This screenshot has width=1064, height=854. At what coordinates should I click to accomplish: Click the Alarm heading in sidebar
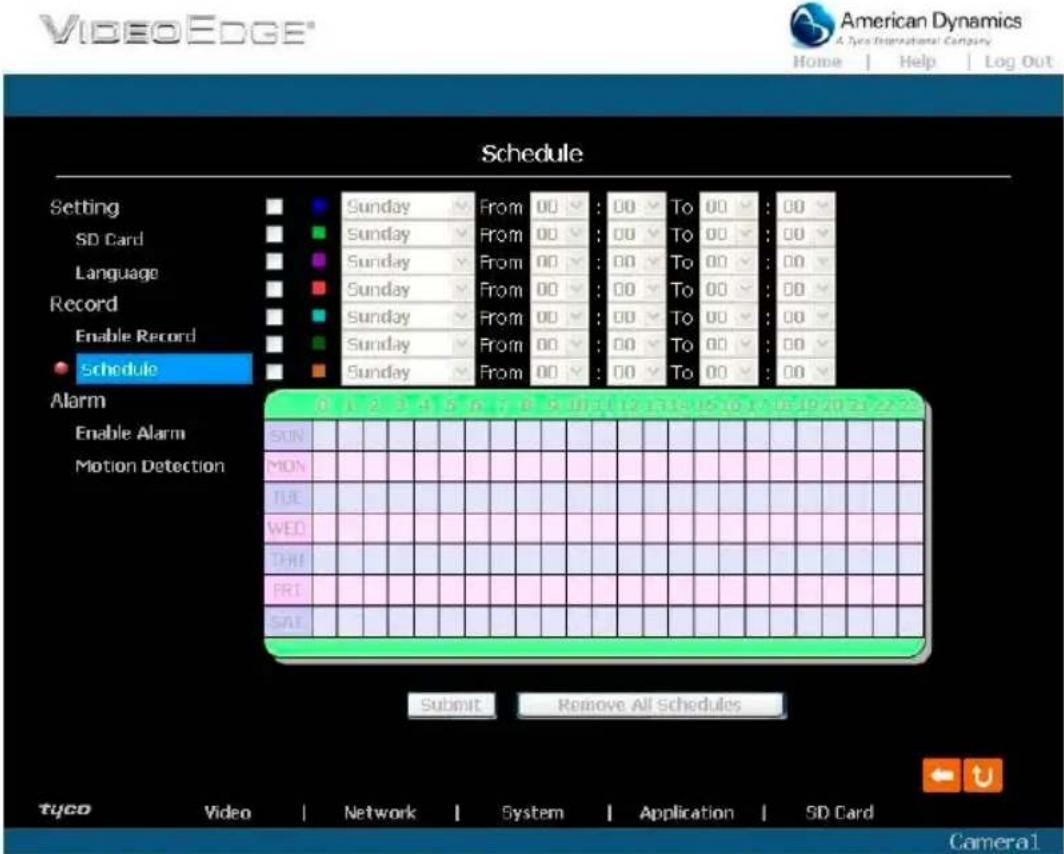(78, 401)
